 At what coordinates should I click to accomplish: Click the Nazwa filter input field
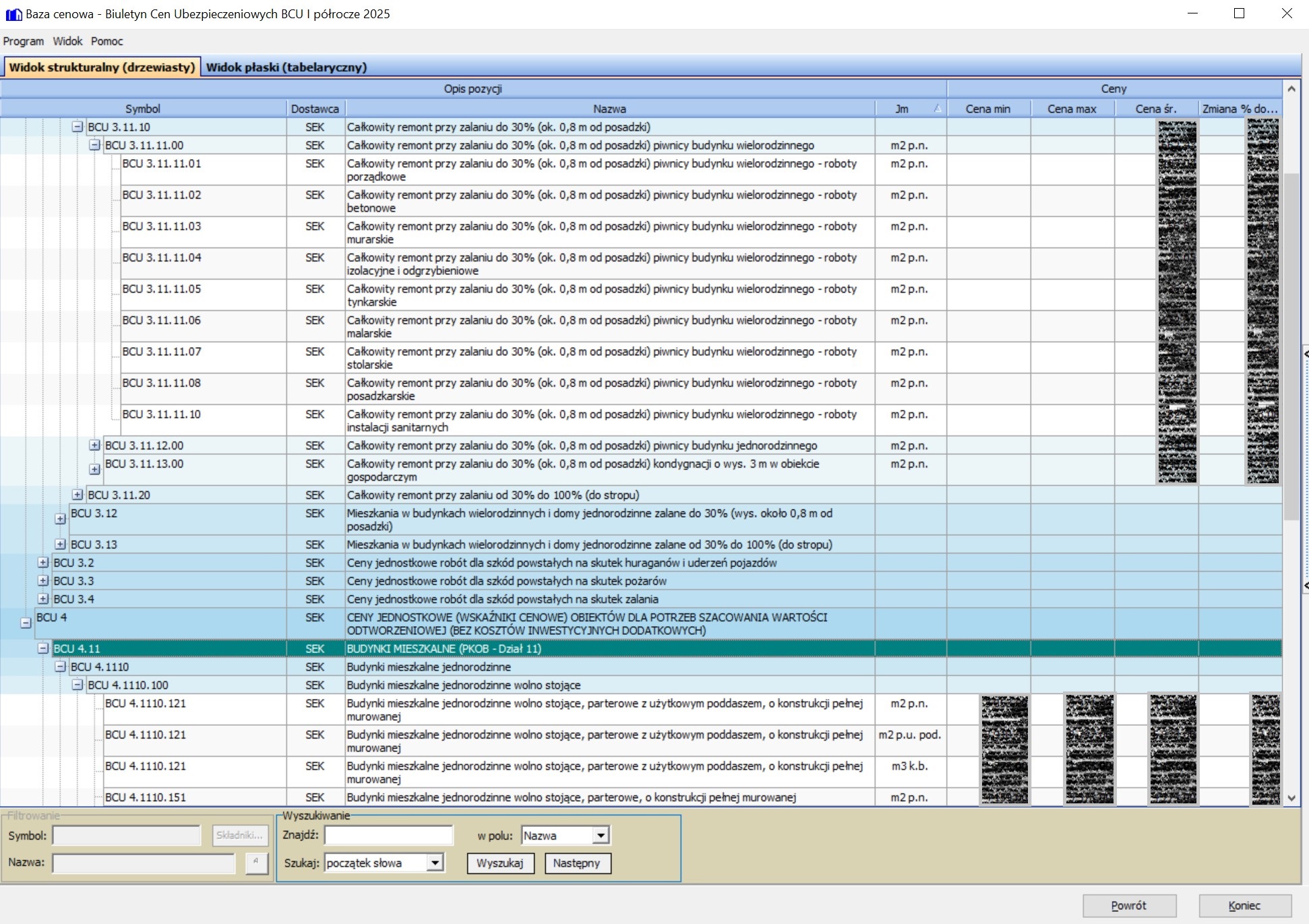tap(144, 863)
